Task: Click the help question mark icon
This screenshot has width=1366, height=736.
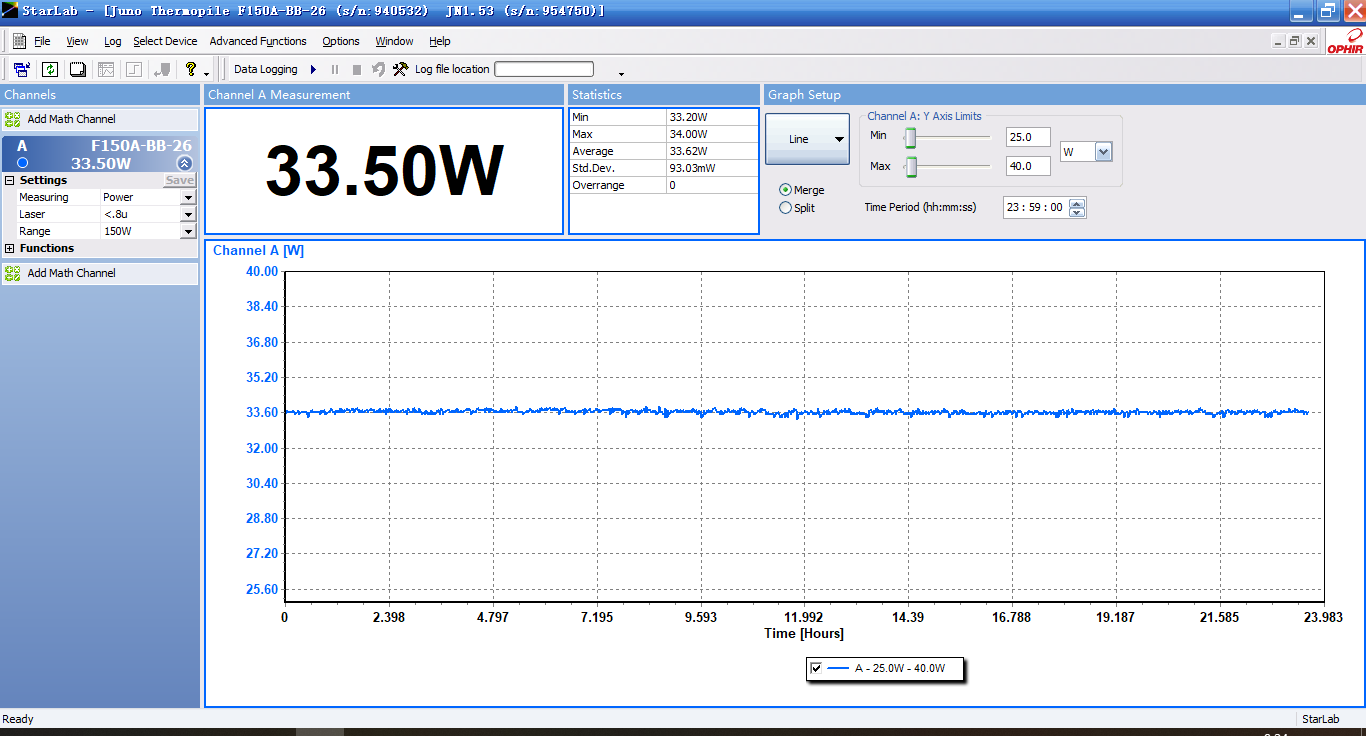Action: coord(190,69)
